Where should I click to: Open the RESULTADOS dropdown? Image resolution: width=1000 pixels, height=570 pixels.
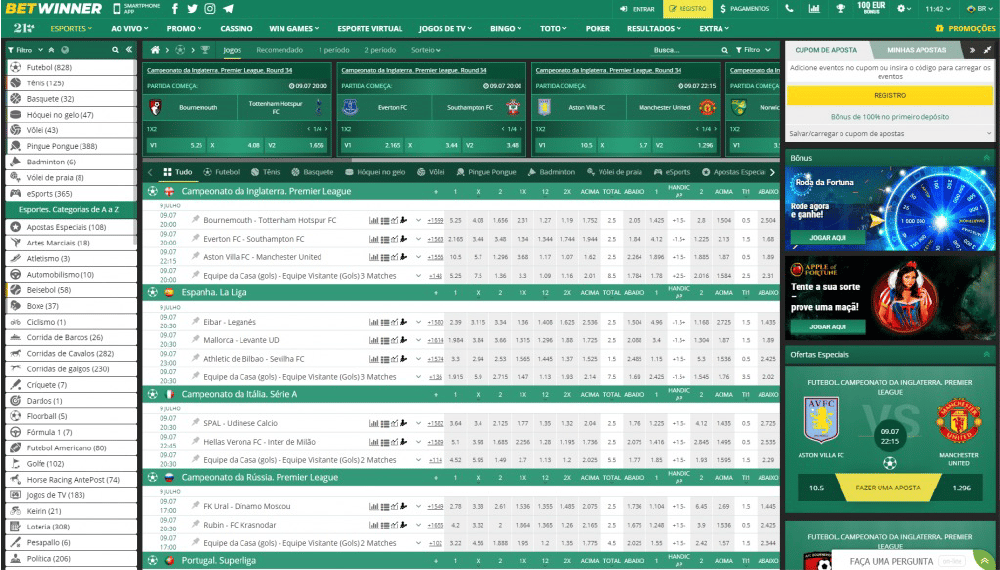pyautogui.click(x=654, y=29)
